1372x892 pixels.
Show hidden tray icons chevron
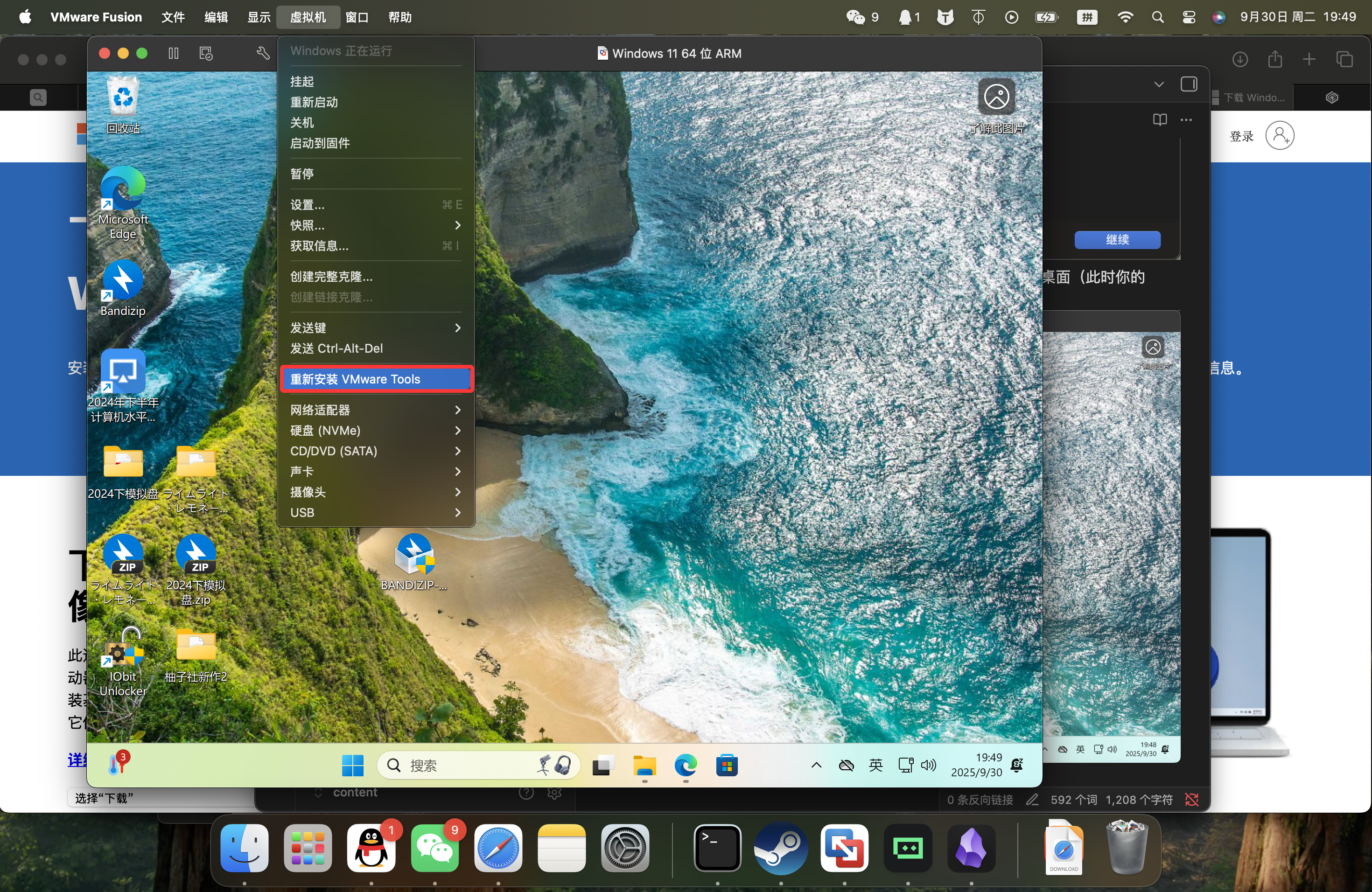[816, 765]
